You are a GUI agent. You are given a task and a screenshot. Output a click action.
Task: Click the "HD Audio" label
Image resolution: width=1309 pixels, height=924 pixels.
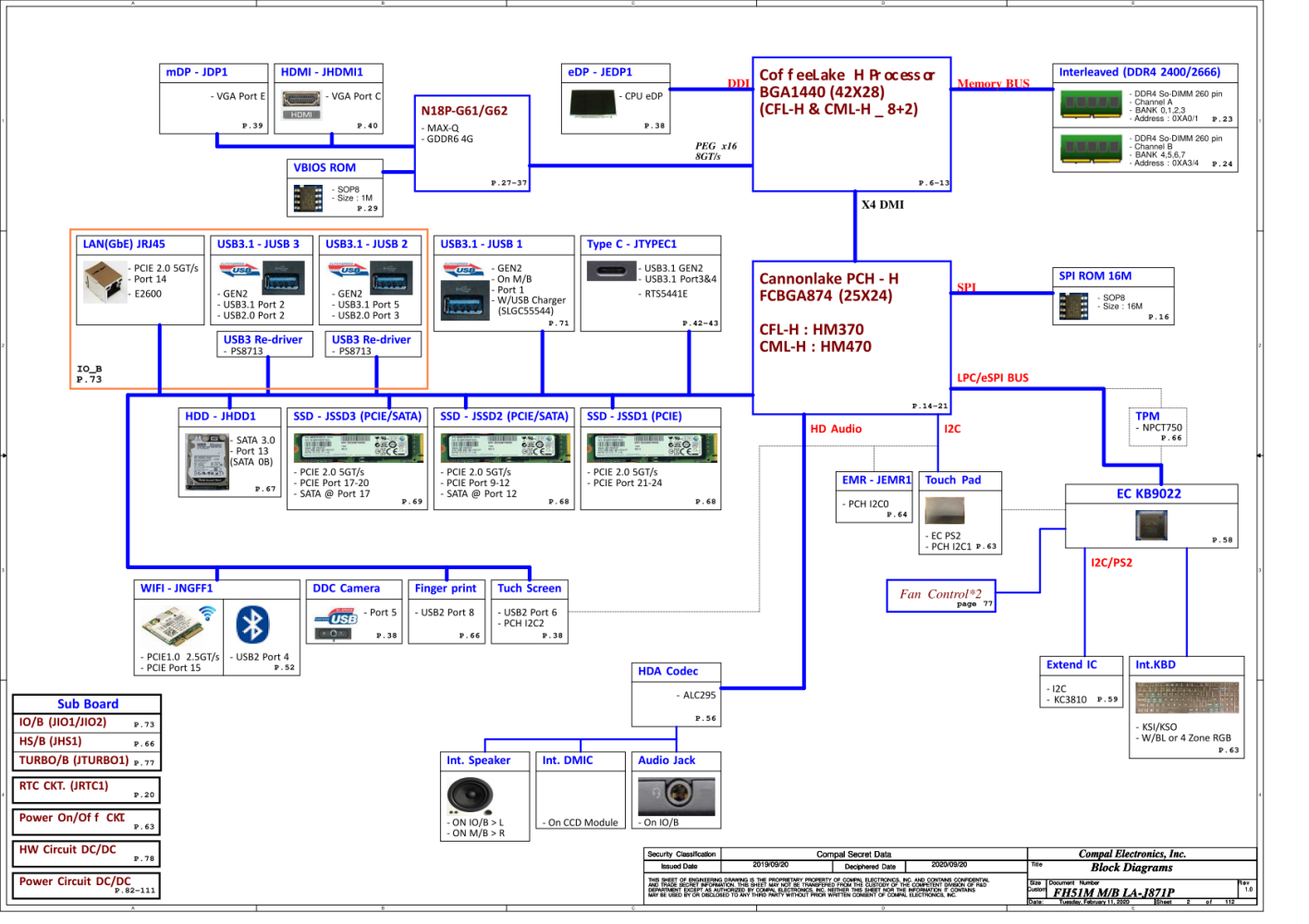[836, 429]
